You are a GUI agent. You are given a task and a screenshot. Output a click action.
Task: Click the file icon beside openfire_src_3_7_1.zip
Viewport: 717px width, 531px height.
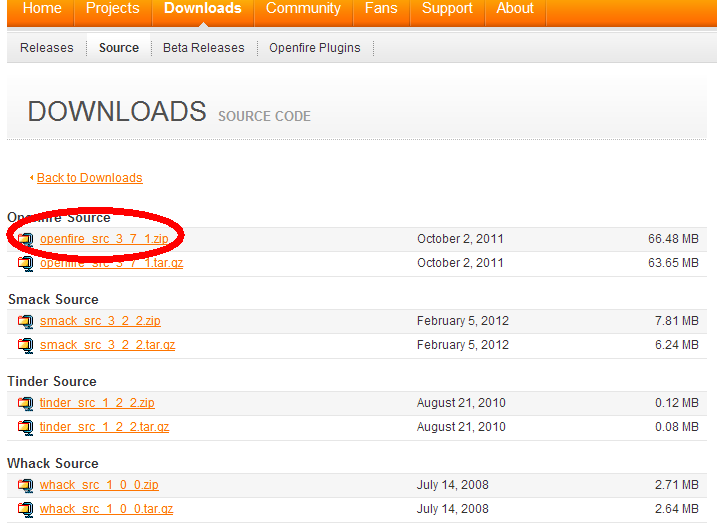tap(26, 239)
